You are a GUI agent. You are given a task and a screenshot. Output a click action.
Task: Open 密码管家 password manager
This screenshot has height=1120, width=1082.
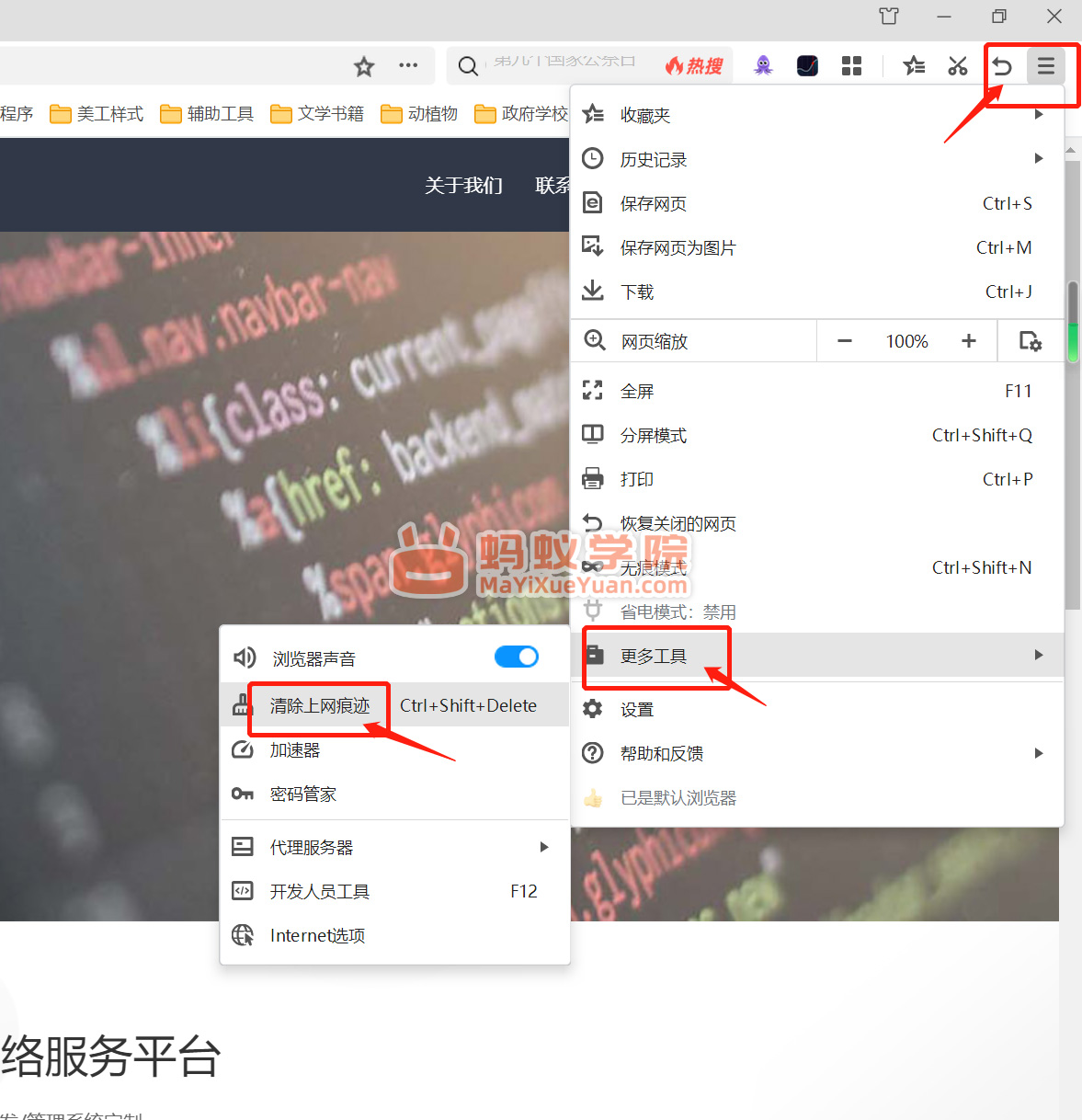[395, 794]
